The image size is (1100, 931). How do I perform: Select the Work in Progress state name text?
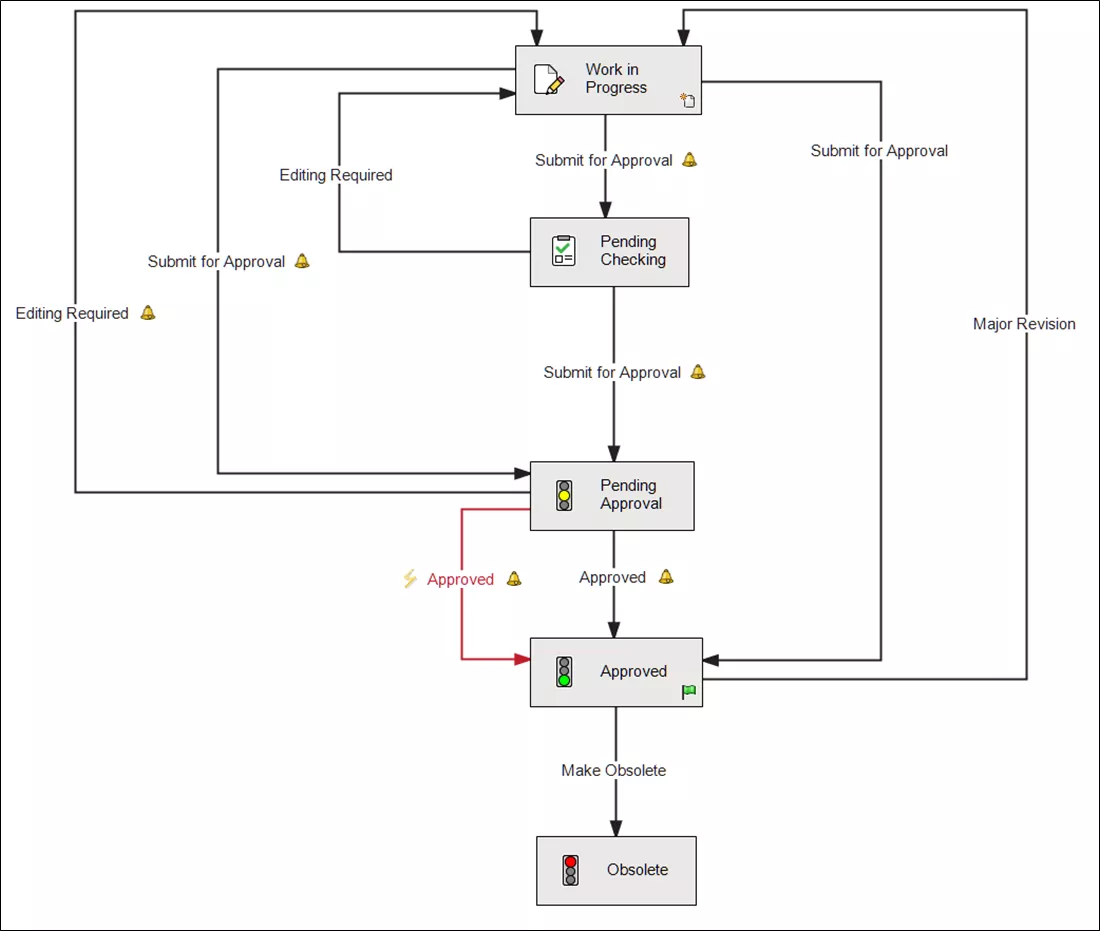pyautogui.click(x=616, y=79)
